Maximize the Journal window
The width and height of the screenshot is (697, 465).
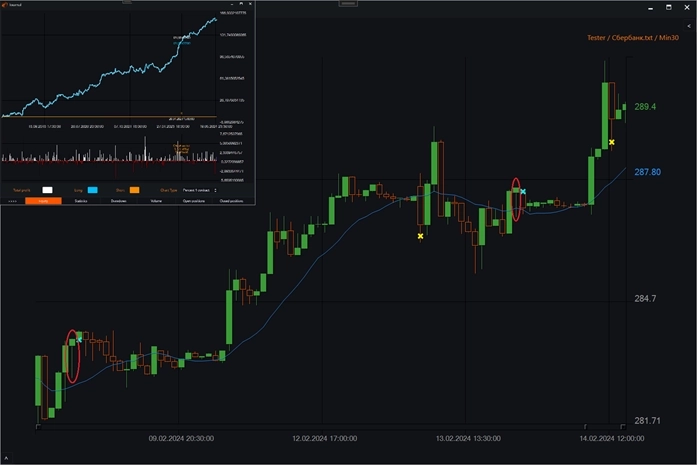[241, 4]
